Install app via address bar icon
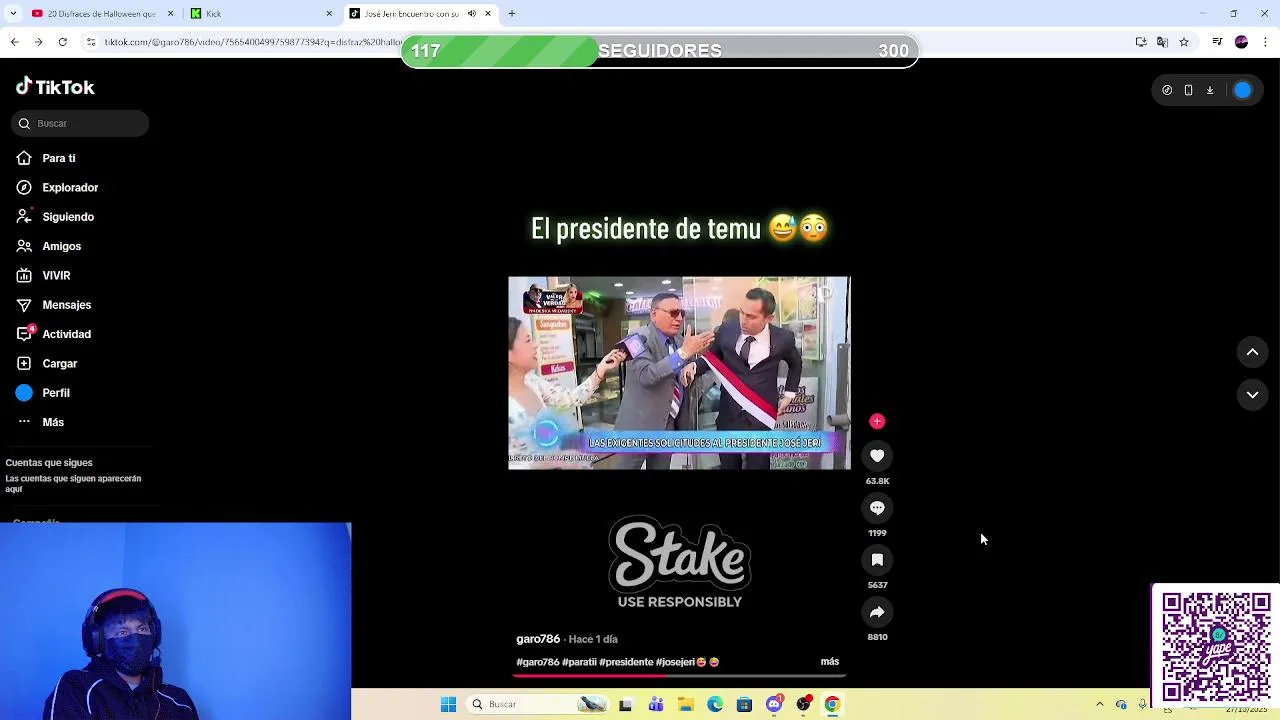This screenshot has height=720, width=1280. (x=1141, y=42)
